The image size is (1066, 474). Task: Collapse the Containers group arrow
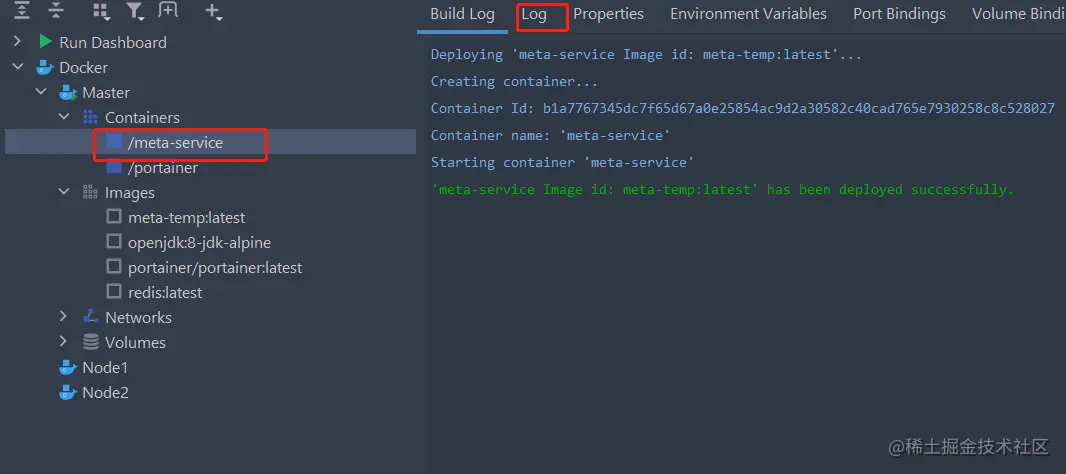point(64,118)
